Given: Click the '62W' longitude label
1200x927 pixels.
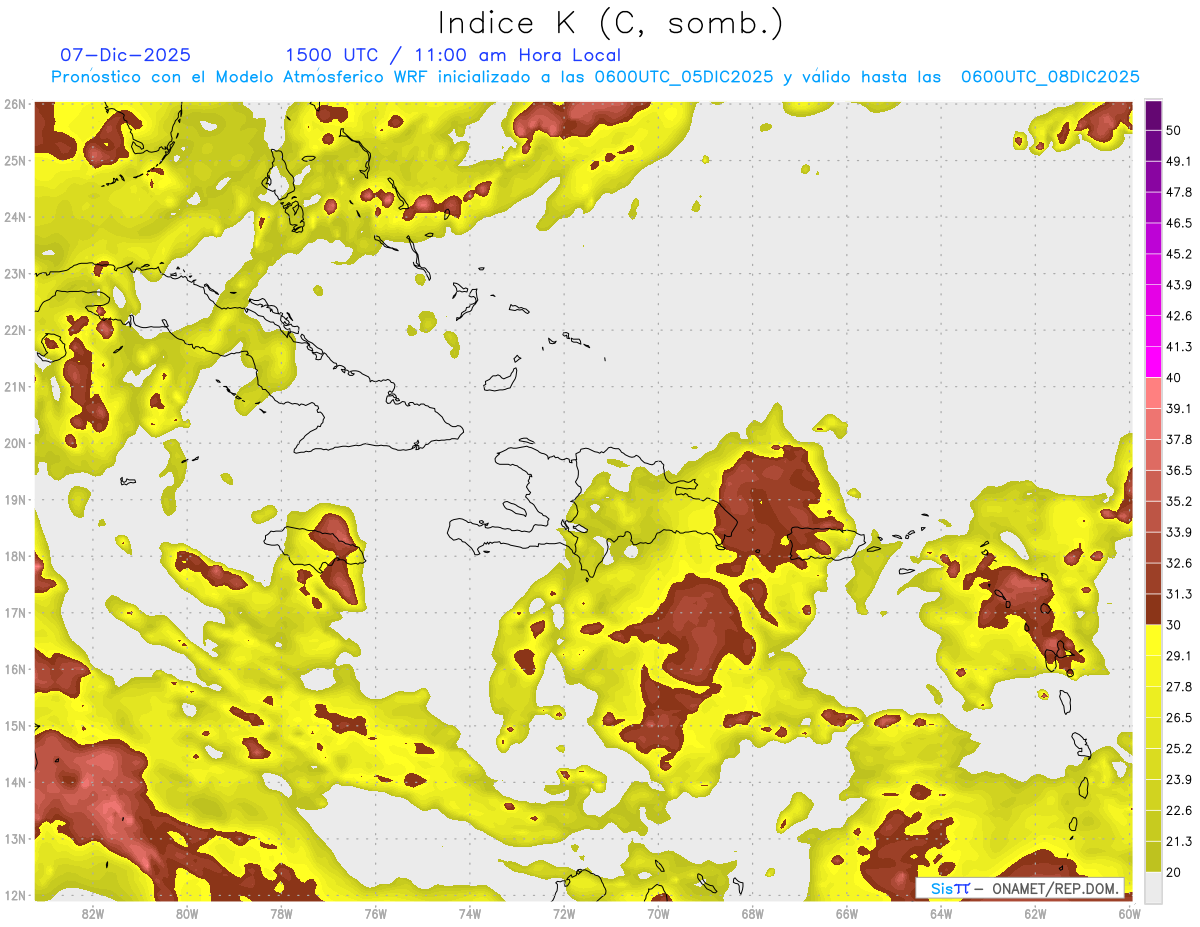Looking at the screenshot, I should [x=1035, y=913].
